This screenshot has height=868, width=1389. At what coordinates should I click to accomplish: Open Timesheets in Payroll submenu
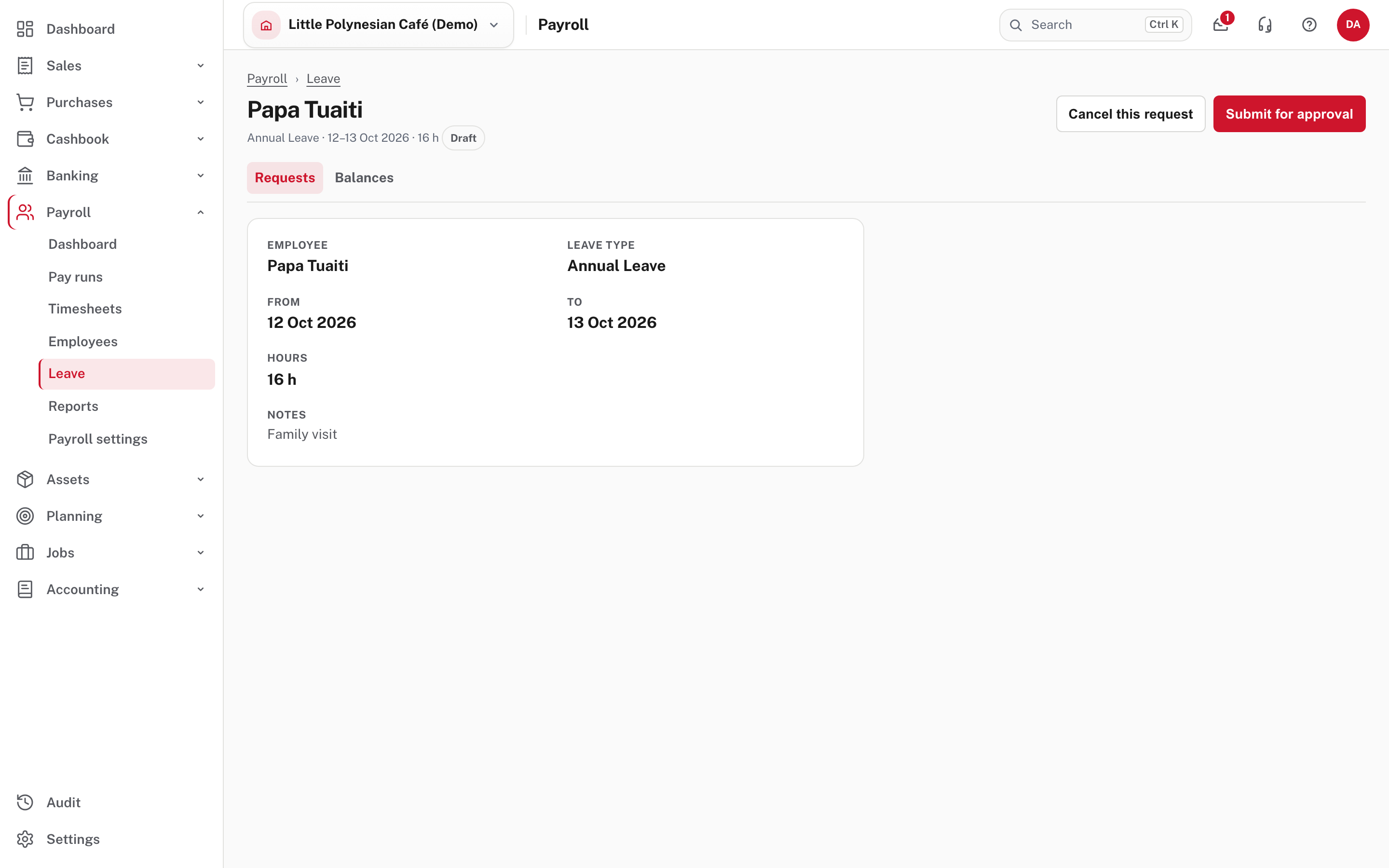tap(127, 309)
